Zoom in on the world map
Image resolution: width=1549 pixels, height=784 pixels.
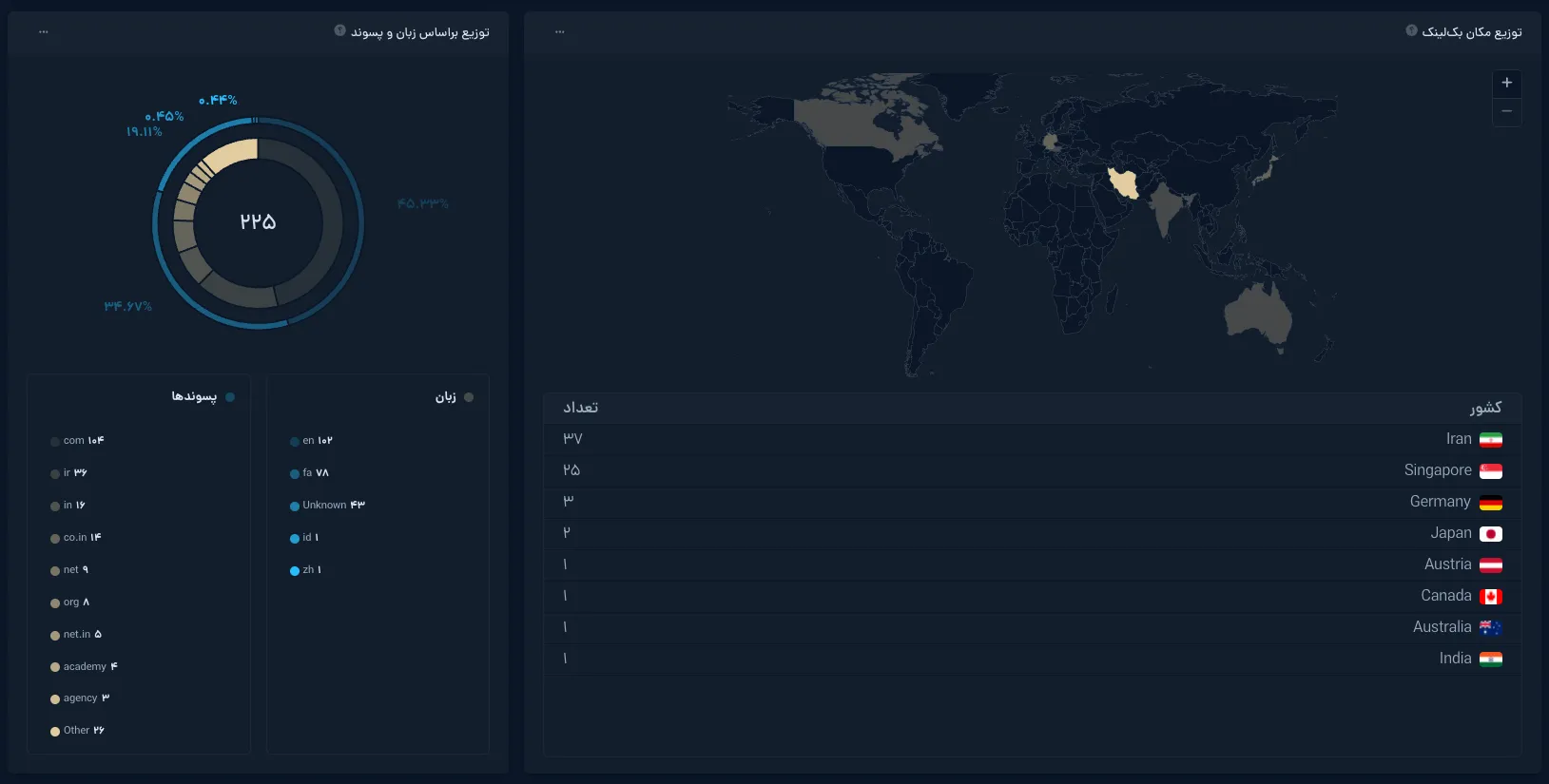[1506, 84]
